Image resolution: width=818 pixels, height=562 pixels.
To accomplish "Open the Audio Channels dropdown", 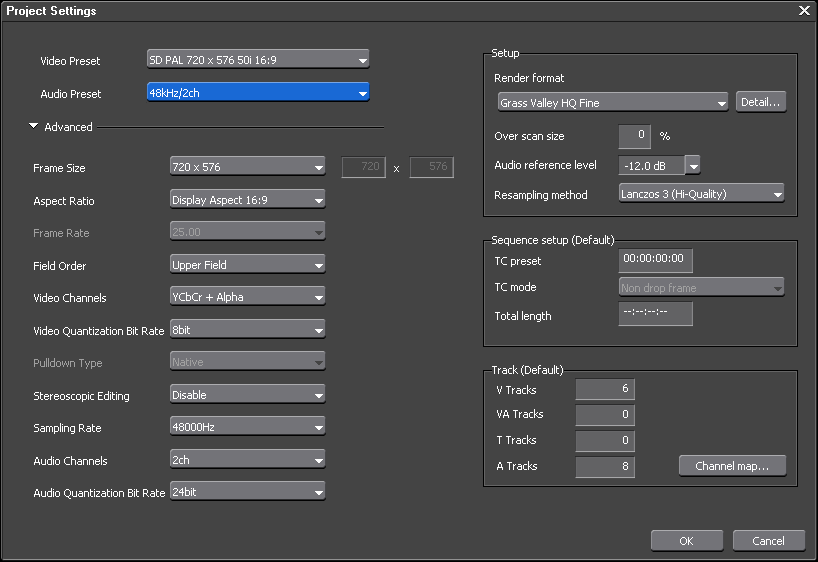I will point(247,460).
